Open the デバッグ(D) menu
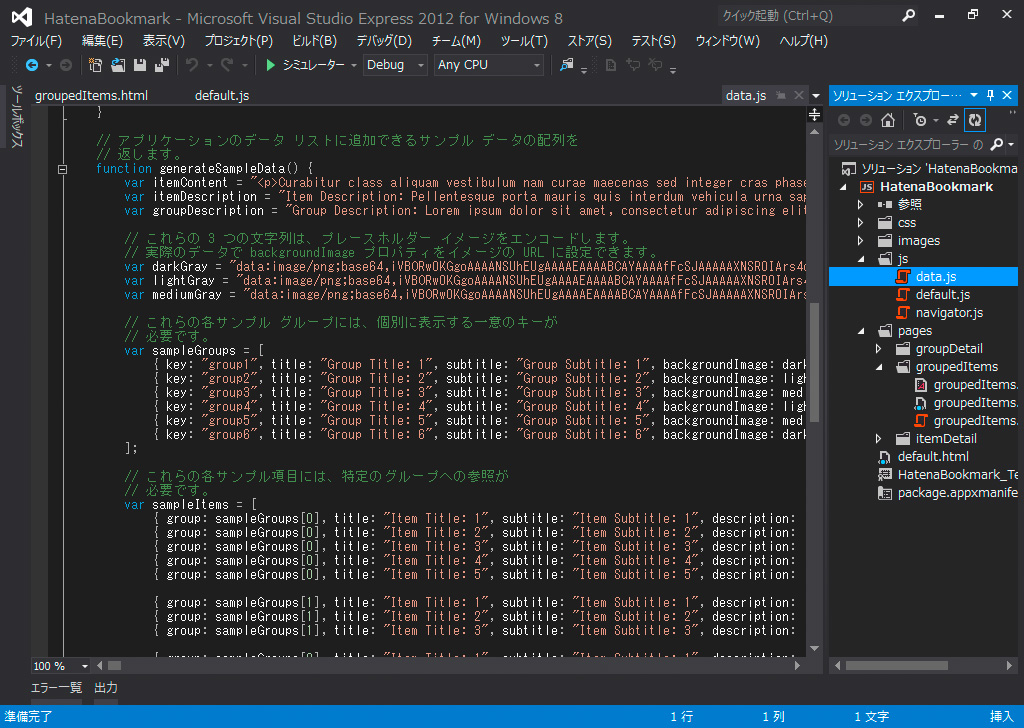This screenshot has height=728, width=1024. click(x=384, y=41)
